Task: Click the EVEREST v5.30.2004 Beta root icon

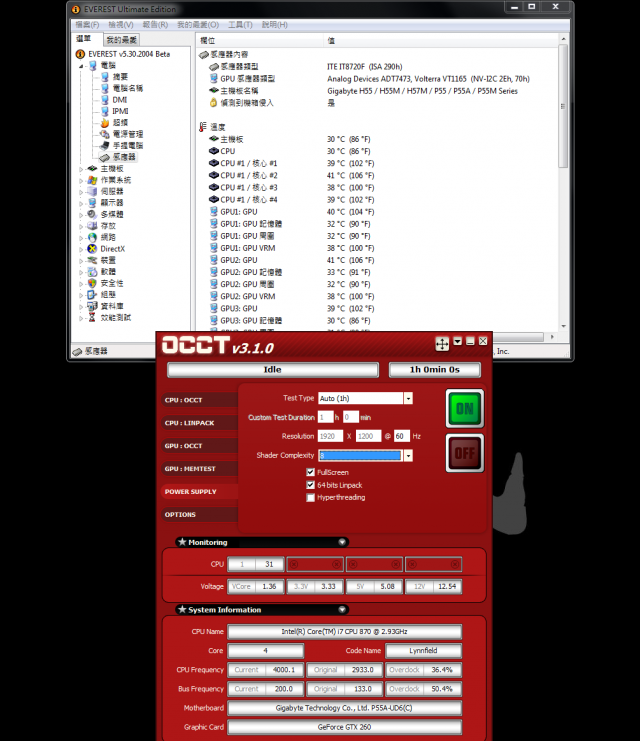Action: (80, 54)
